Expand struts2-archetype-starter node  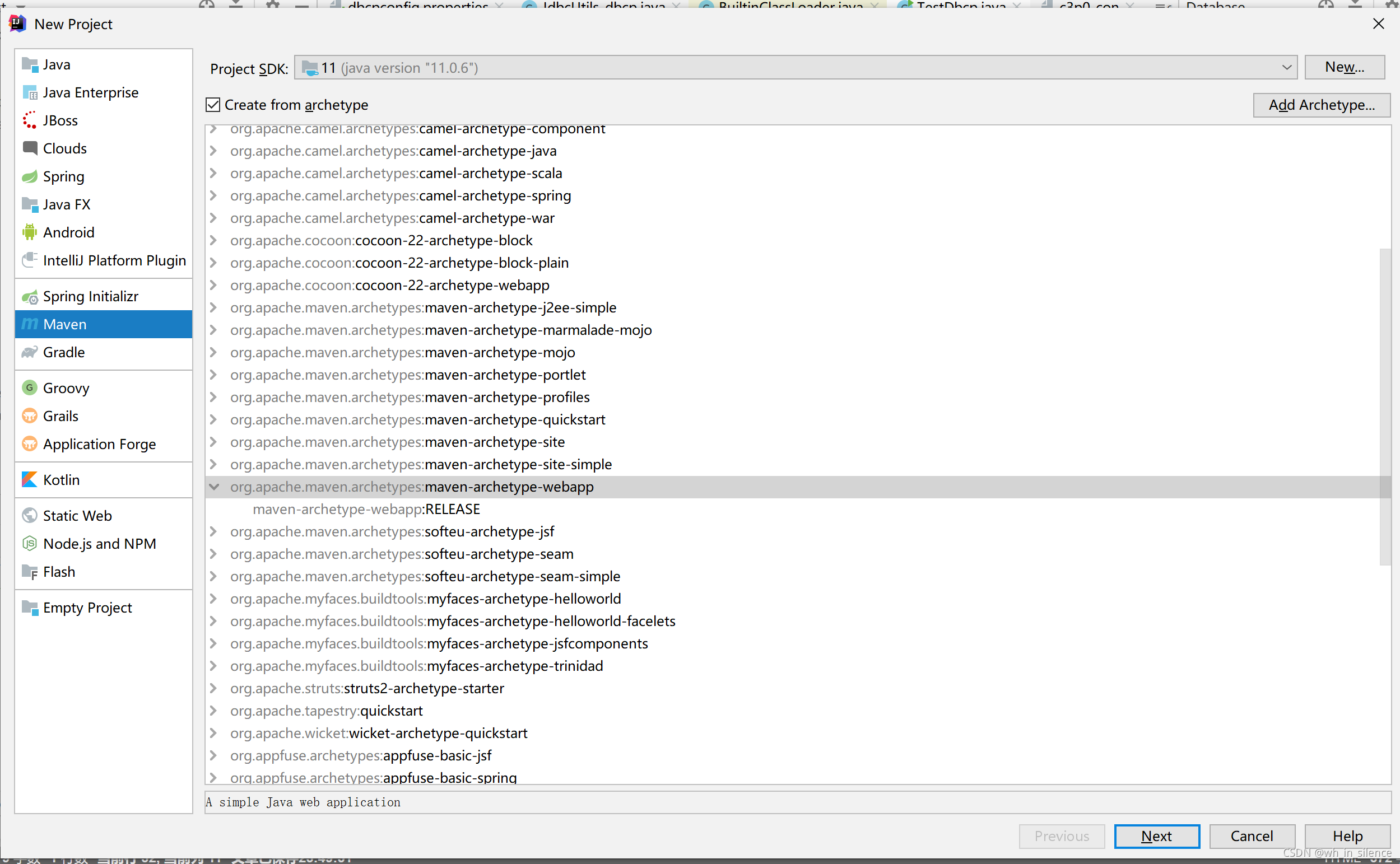[213, 689]
